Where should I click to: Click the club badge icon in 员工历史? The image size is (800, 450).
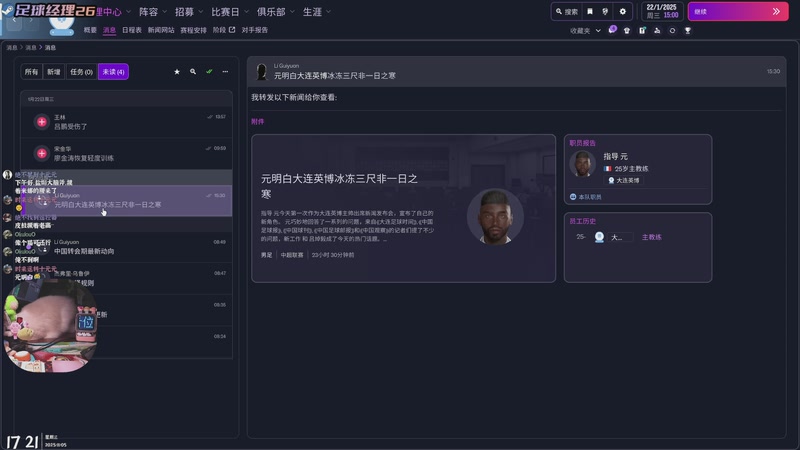click(x=599, y=237)
